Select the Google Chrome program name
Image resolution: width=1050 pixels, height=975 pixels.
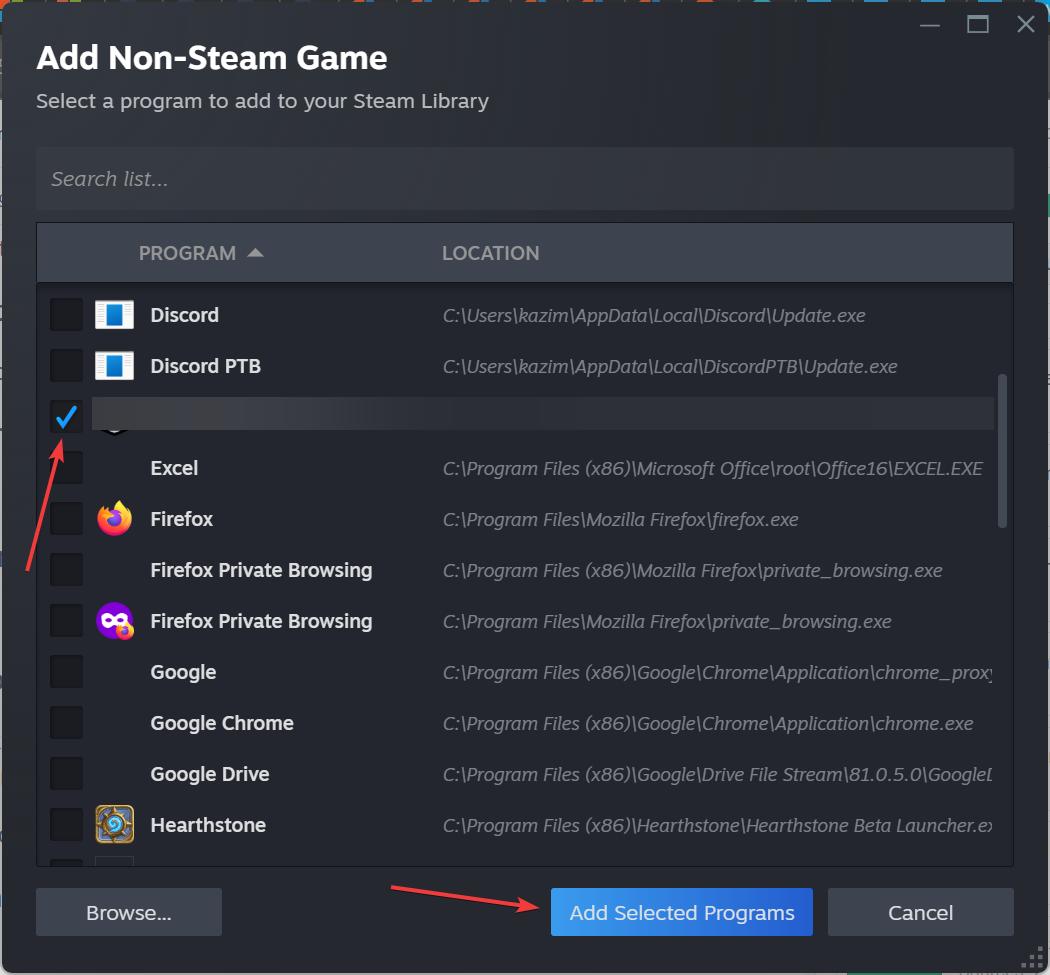pos(222,723)
